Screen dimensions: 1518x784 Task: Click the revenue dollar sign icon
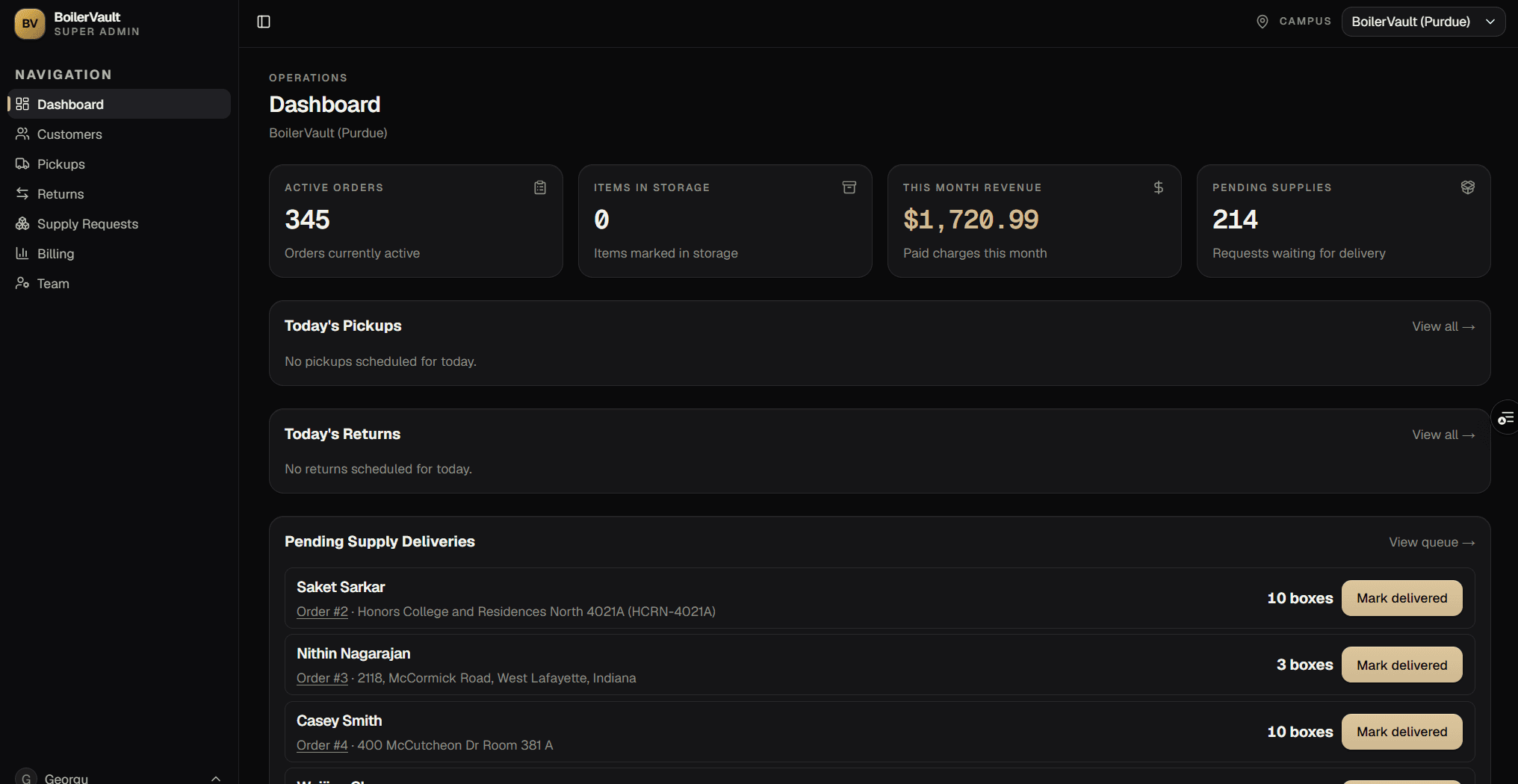click(1159, 187)
